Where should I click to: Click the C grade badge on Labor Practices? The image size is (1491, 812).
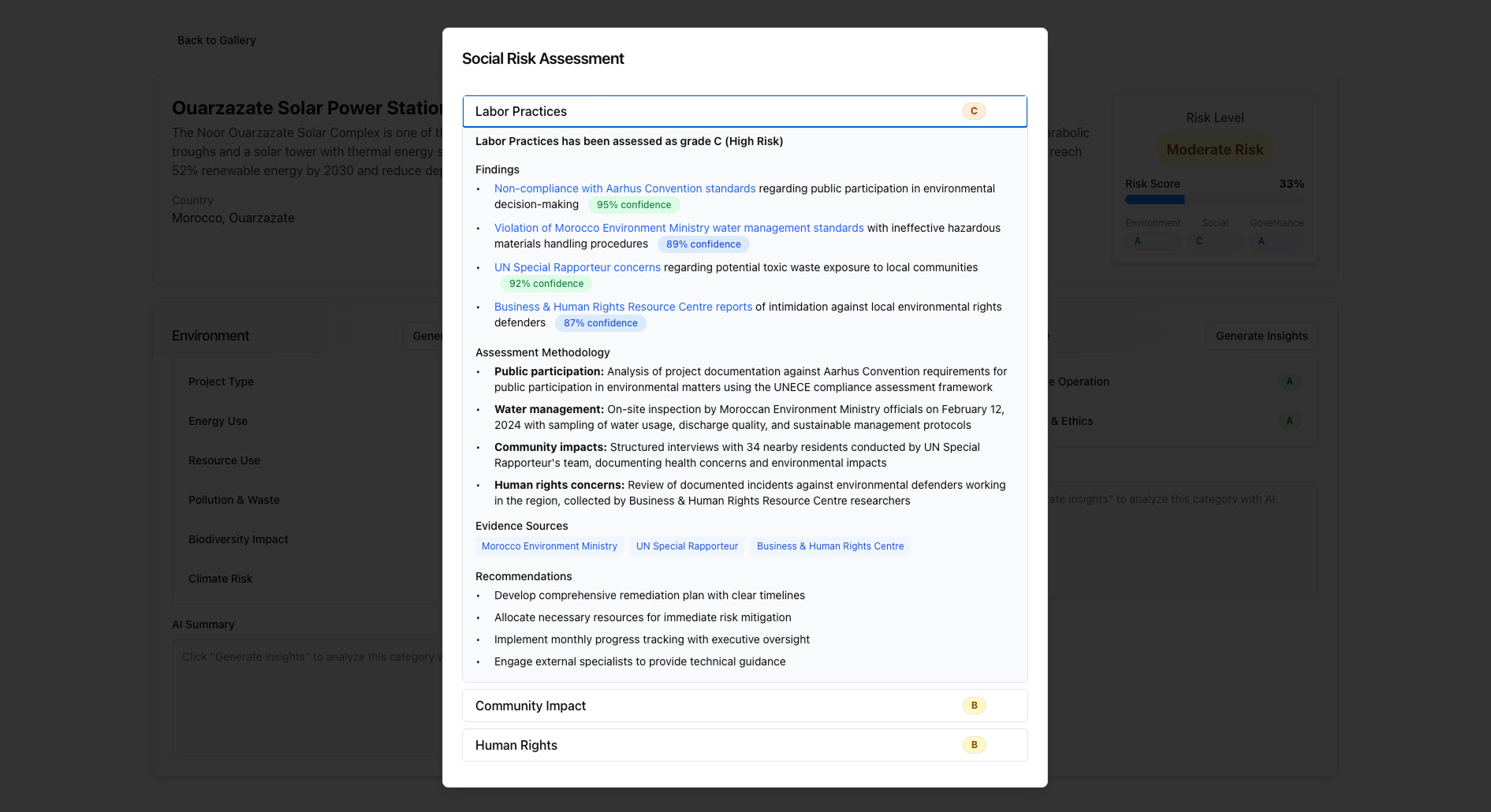click(x=974, y=111)
